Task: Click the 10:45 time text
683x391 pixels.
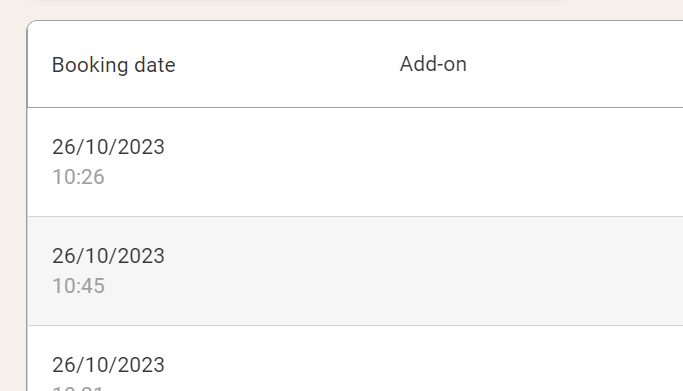Action: (78, 286)
